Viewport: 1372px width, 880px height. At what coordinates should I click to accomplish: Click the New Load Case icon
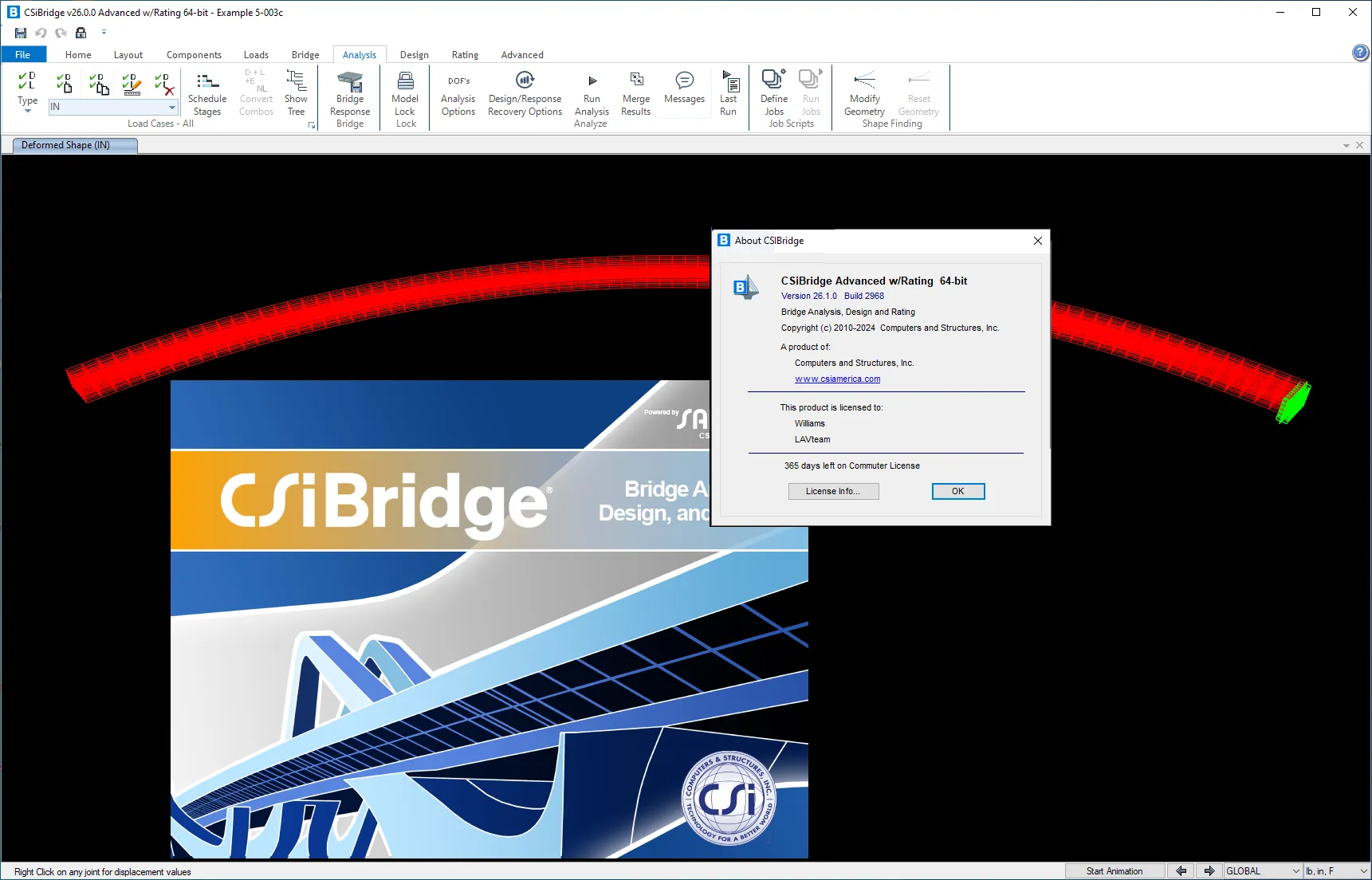65,83
